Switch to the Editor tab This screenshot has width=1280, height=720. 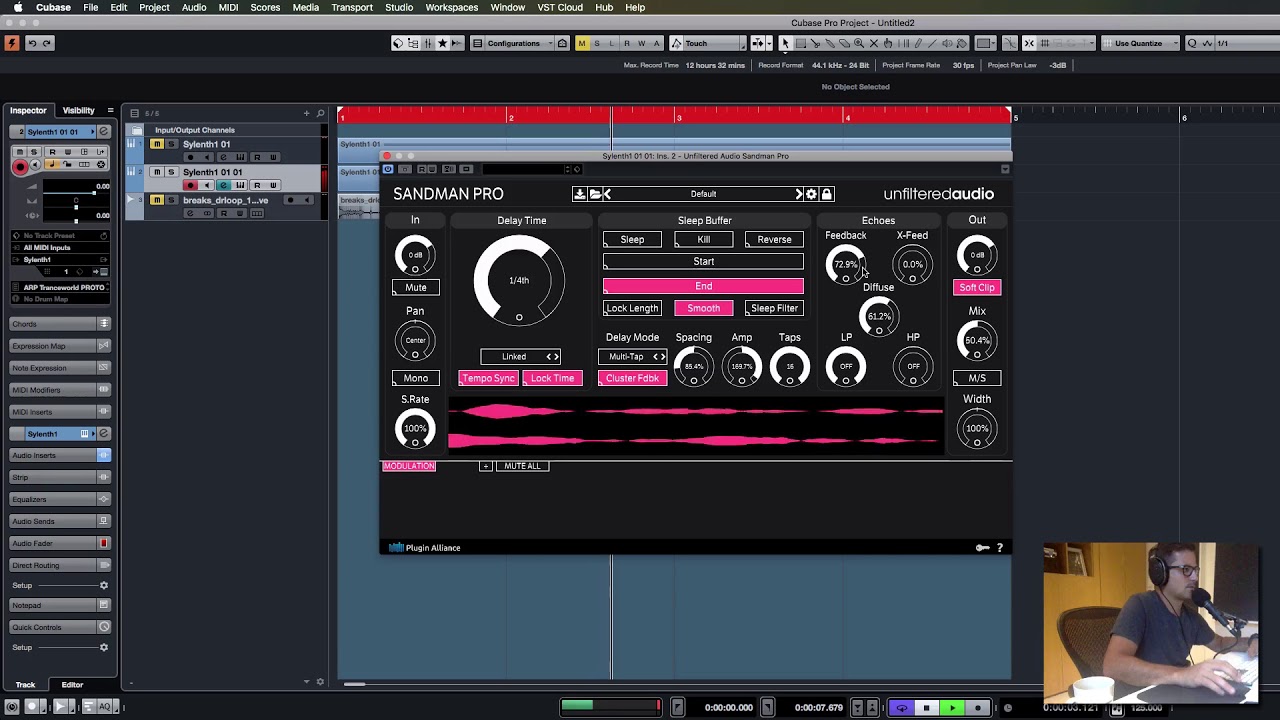72,685
